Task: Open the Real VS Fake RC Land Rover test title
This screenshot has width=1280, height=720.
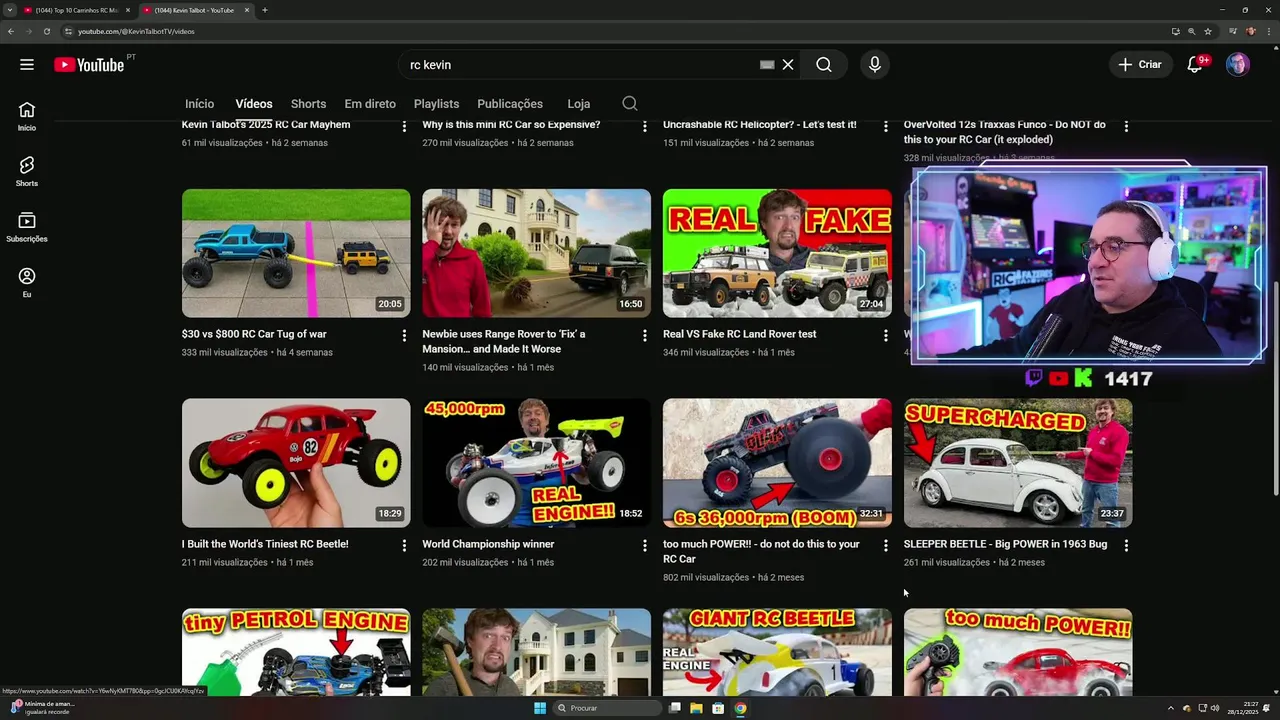Action: tap(740, 334)
